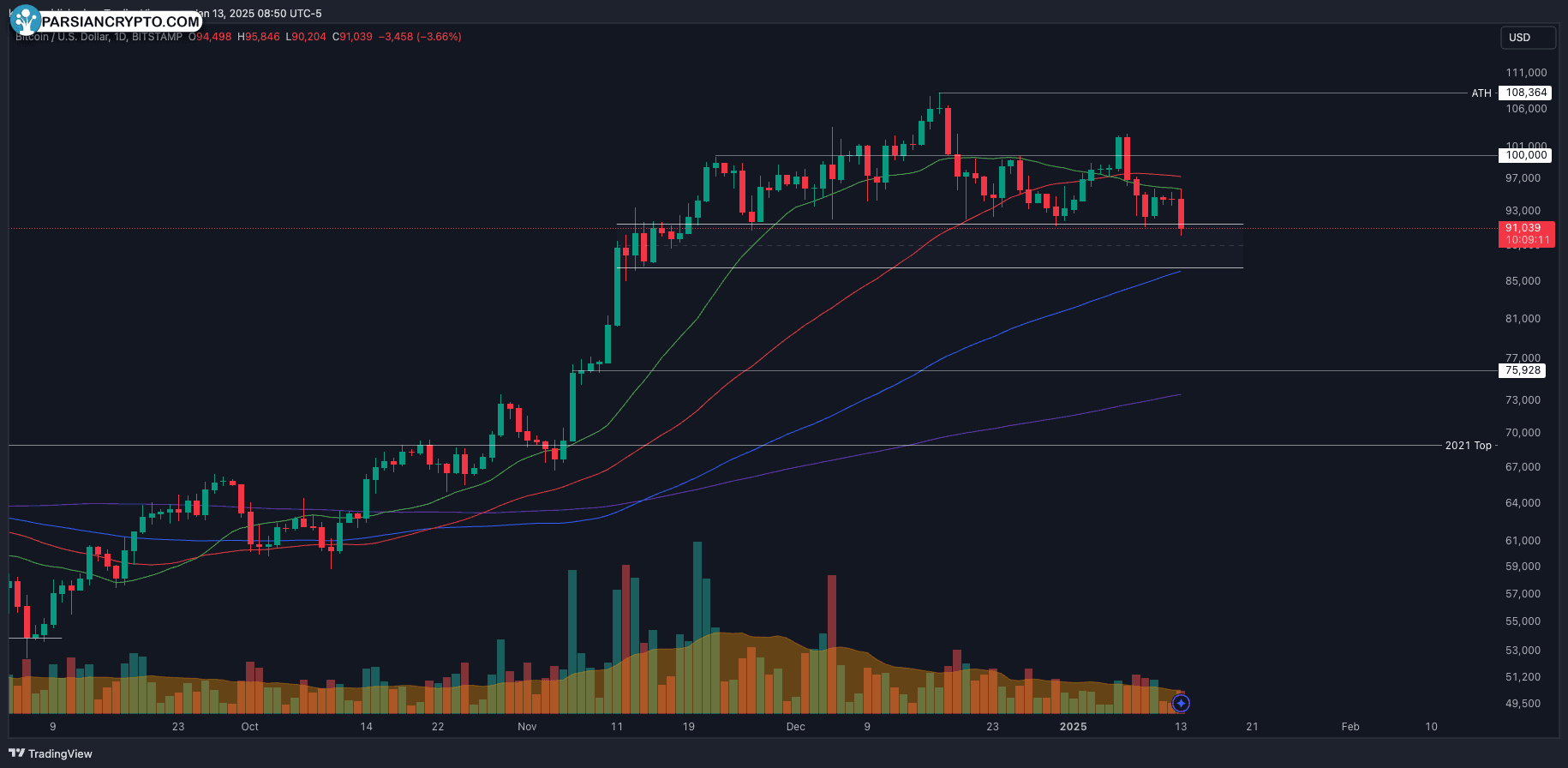1568x768 pixels.
Task: Click the 67,000 price axis label
Action: coord(1523,467)
